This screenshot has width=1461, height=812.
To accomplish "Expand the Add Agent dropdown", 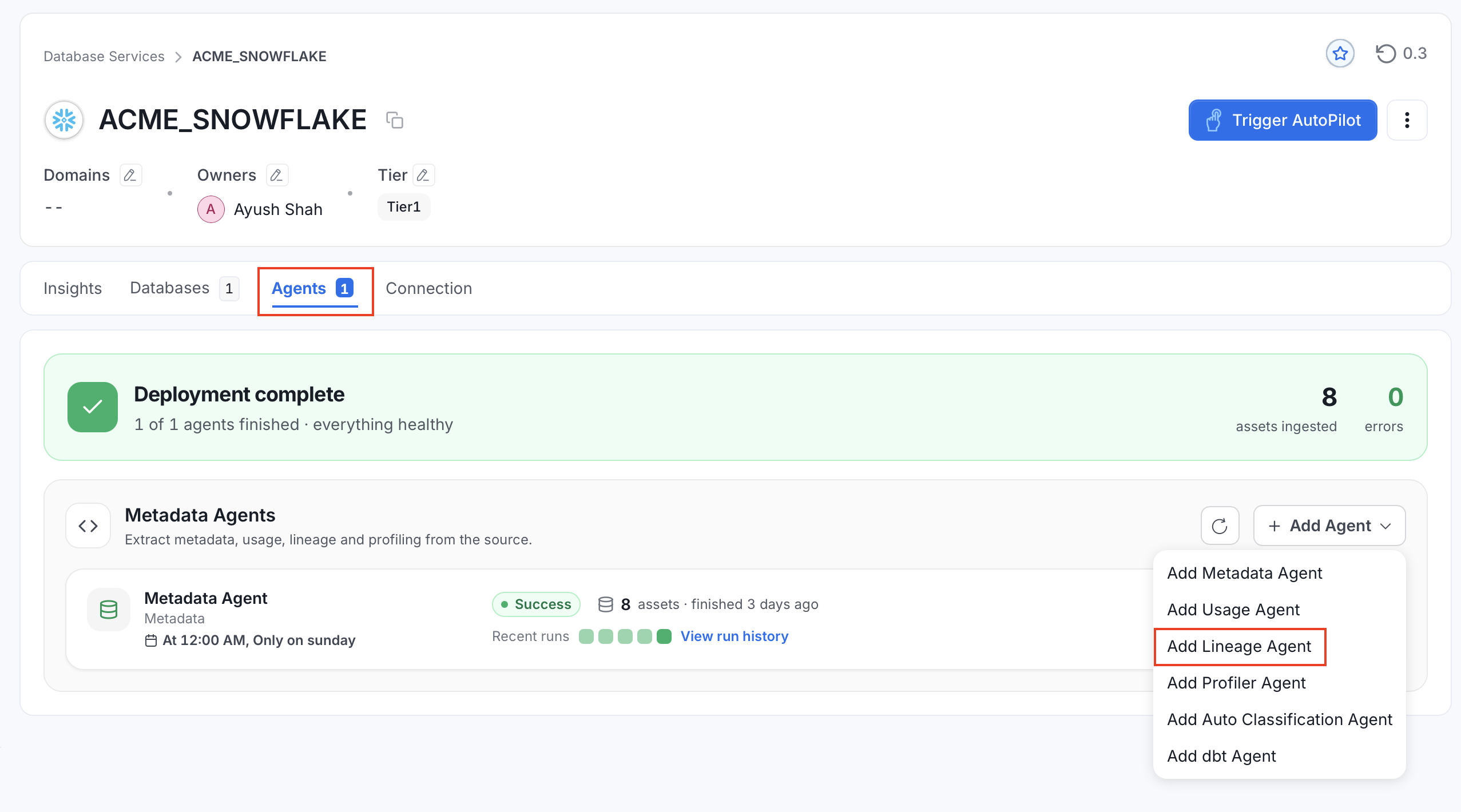I will (x=1329, y=526).
